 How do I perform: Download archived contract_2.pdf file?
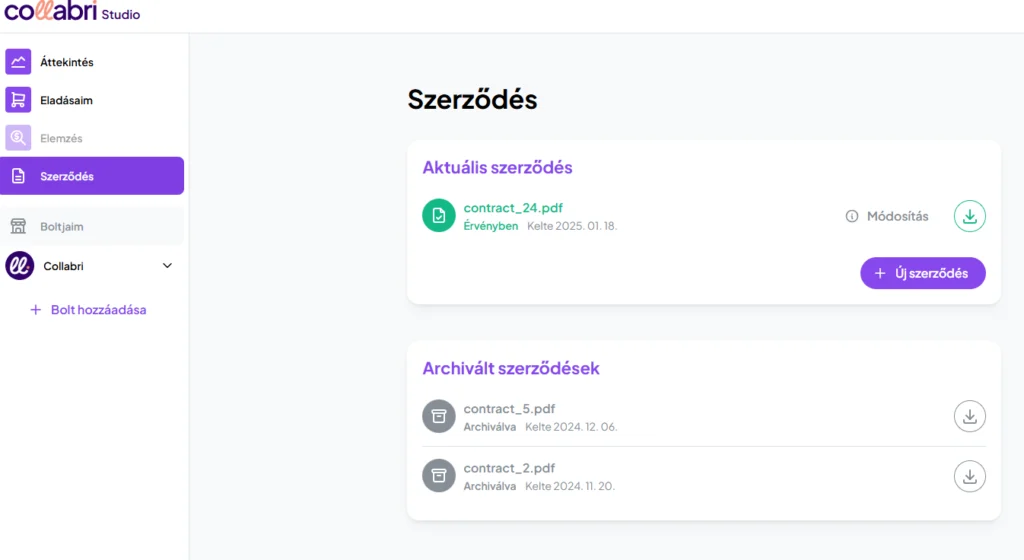969,476
